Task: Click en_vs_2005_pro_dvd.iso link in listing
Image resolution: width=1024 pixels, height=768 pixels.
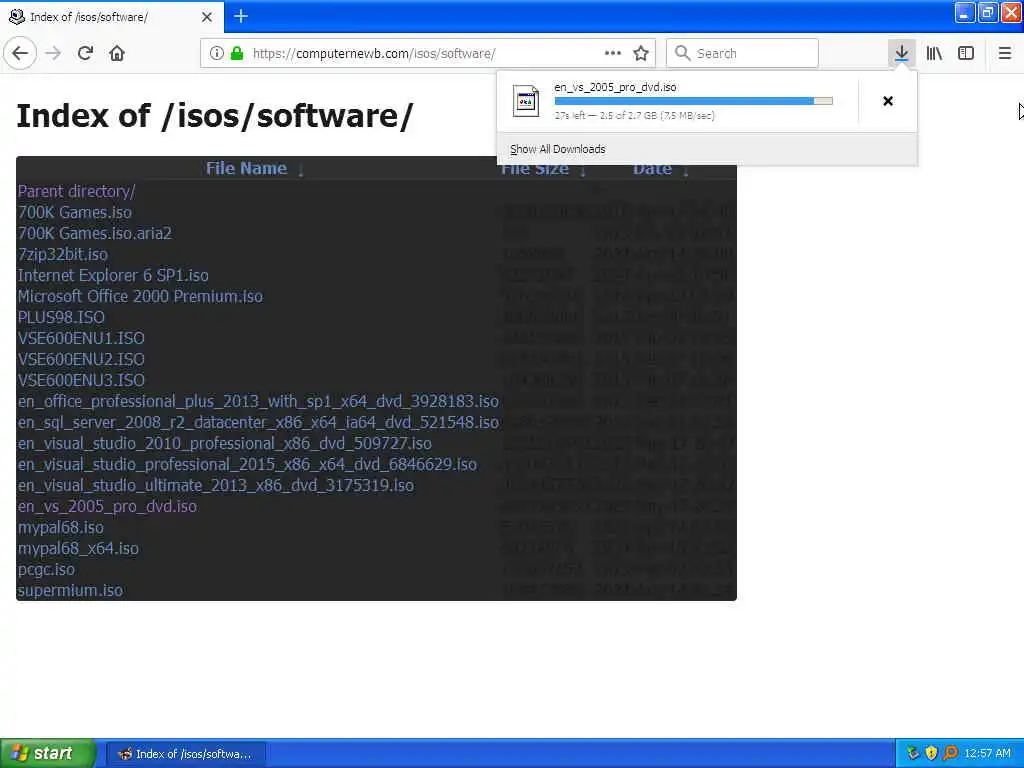Action: coord(107,506)
